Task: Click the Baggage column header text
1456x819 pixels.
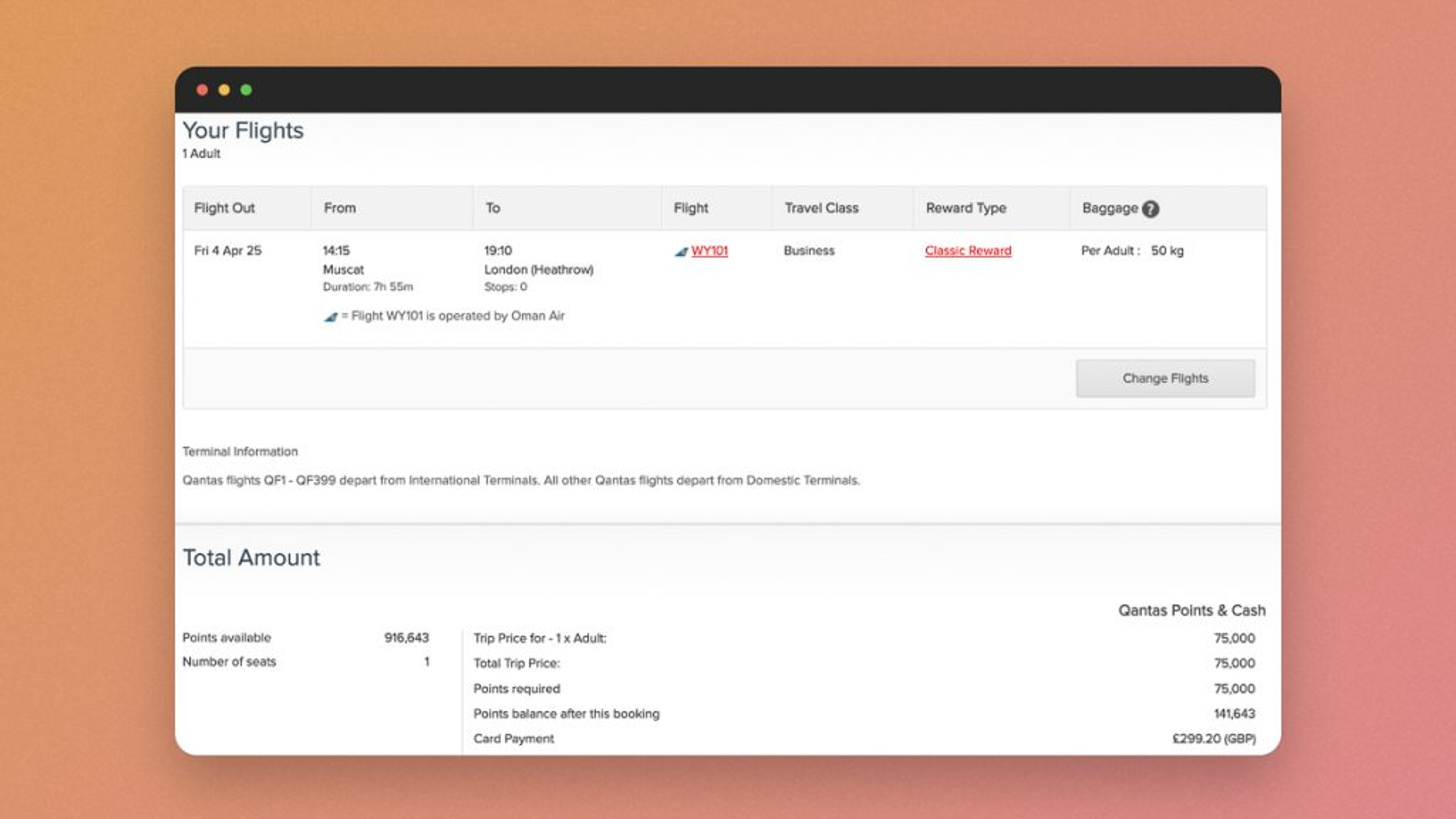Action: coord(1109,208)
